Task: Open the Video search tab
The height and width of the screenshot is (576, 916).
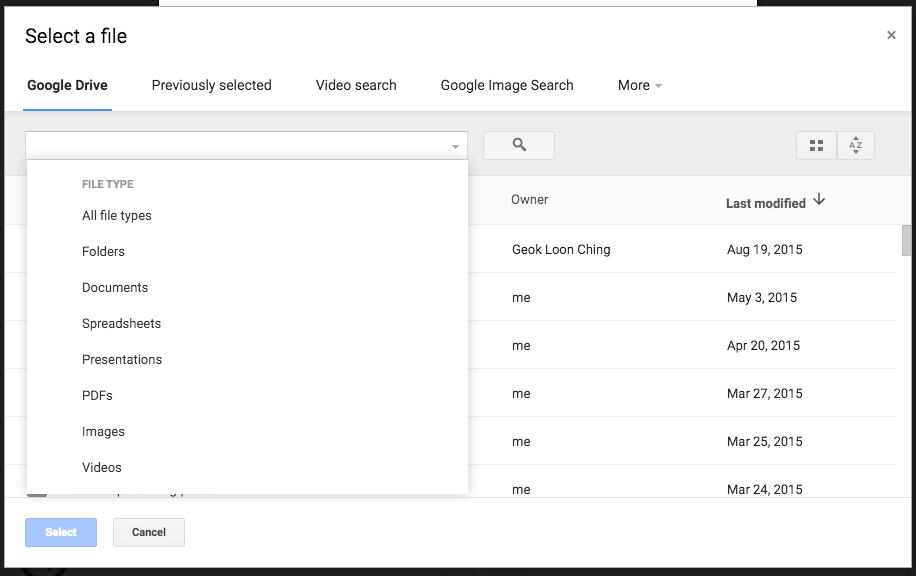Action: 356,85
